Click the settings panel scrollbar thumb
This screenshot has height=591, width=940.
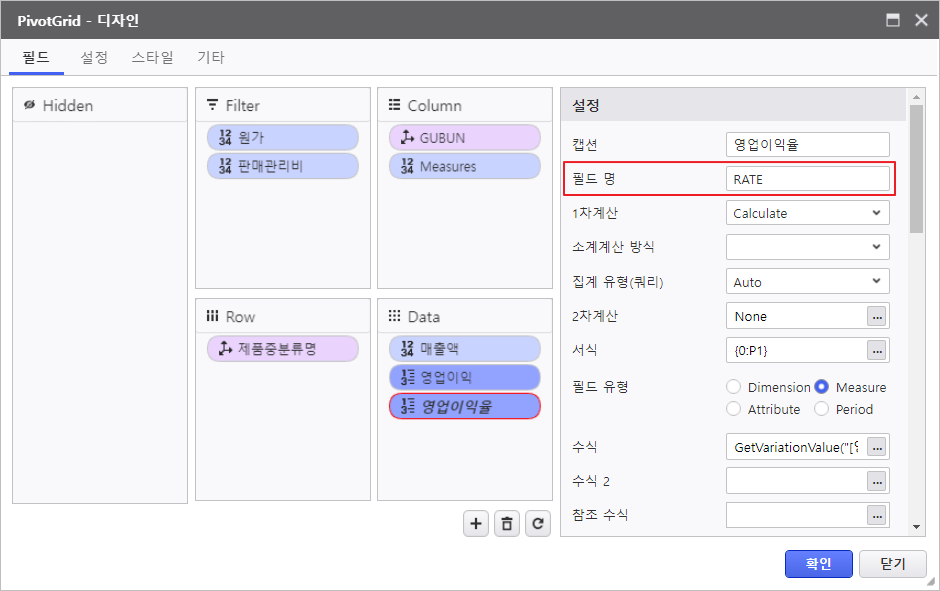(916, 168)
